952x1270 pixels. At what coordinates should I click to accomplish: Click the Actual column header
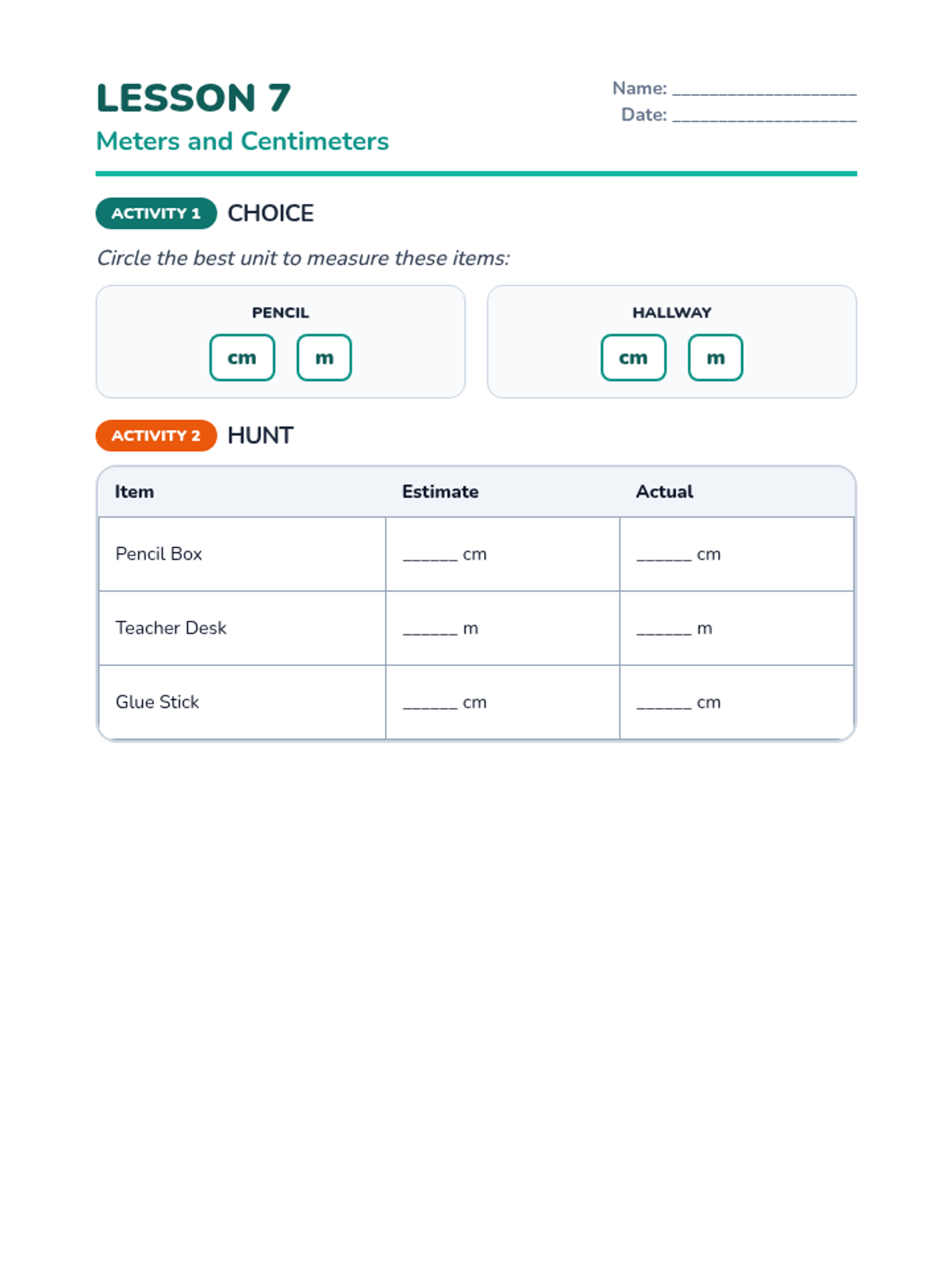(x=664, y=492)
